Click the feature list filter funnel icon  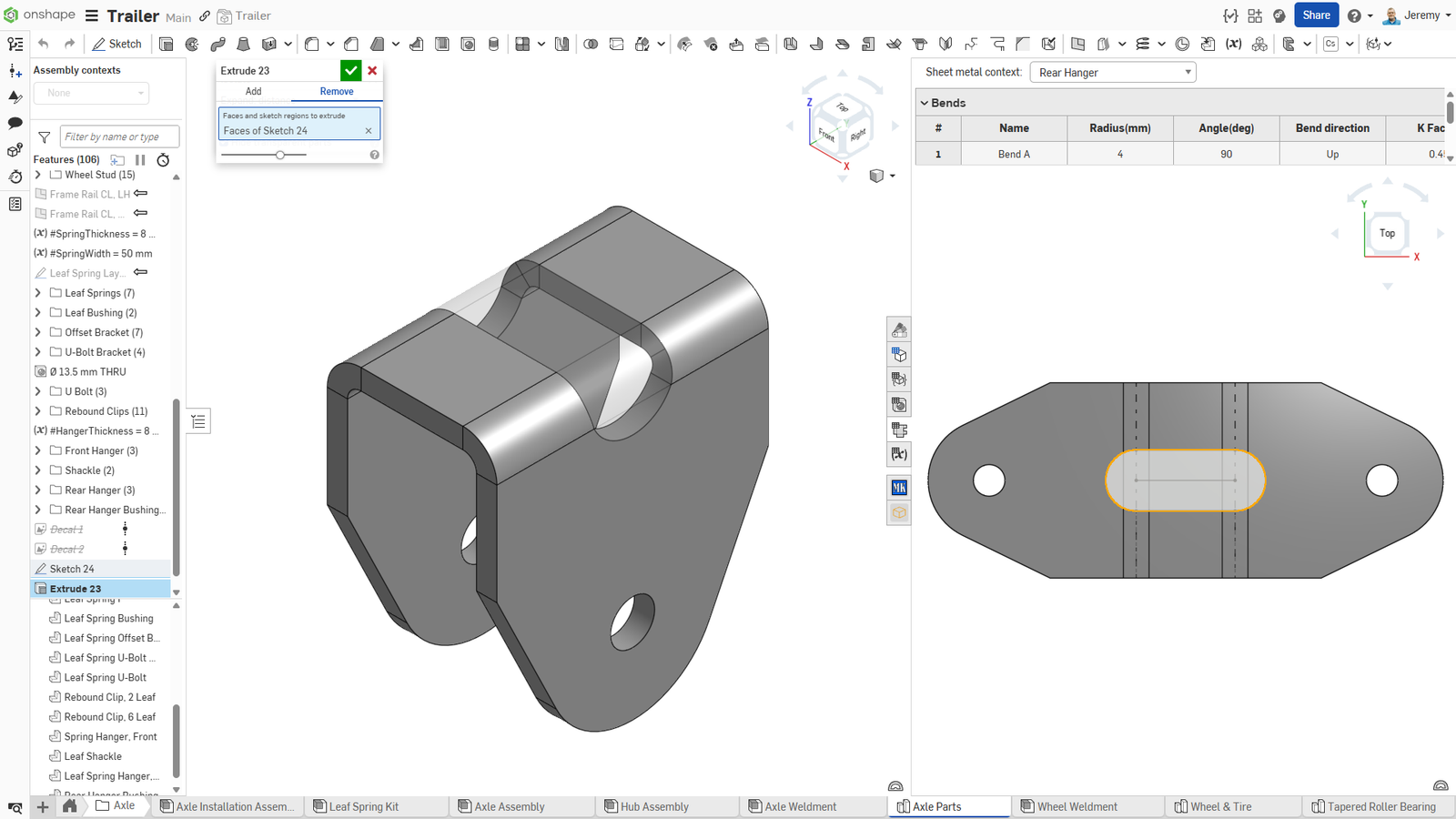click(x=44, y=137)
